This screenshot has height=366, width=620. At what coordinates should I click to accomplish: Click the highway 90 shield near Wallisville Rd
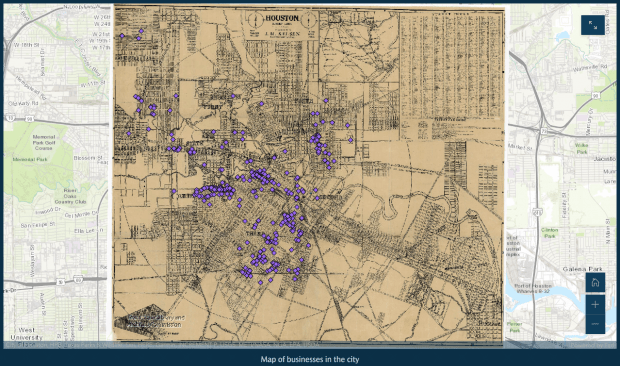pos(596,96)
